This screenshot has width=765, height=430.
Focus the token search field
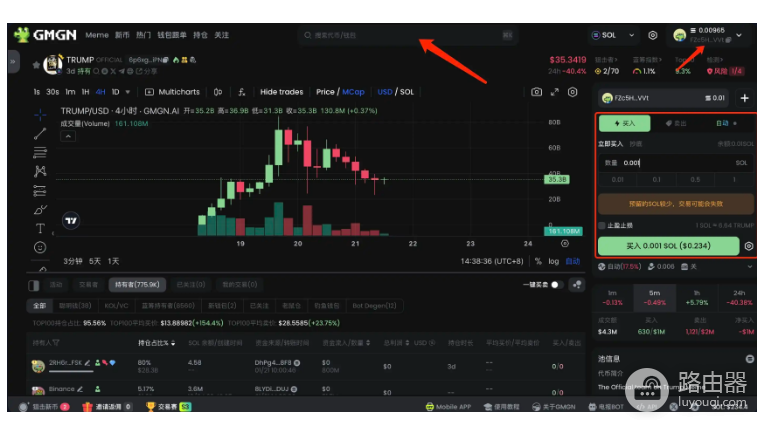click(407, 35)
